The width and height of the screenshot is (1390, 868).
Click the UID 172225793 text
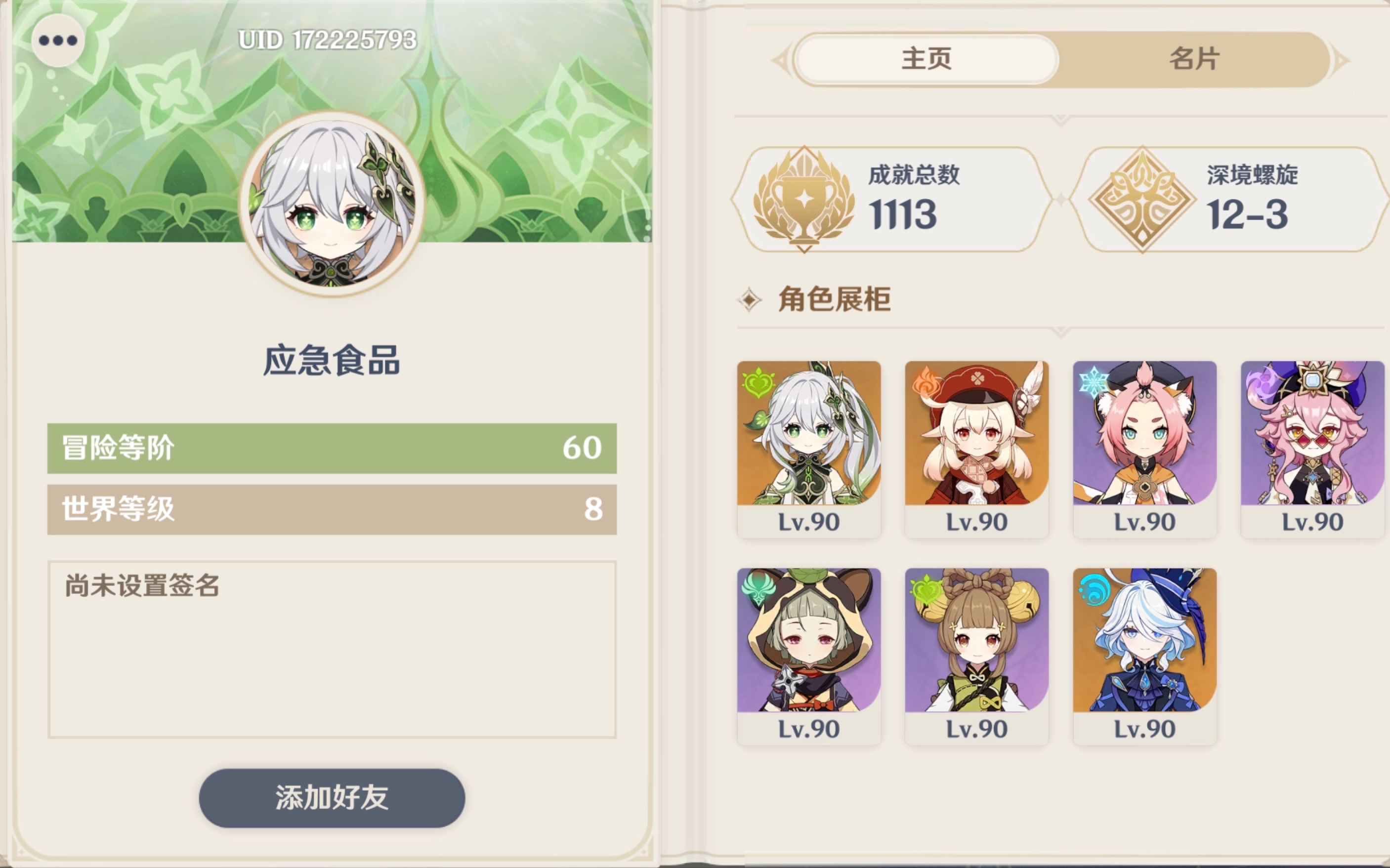tap(328, 40)
